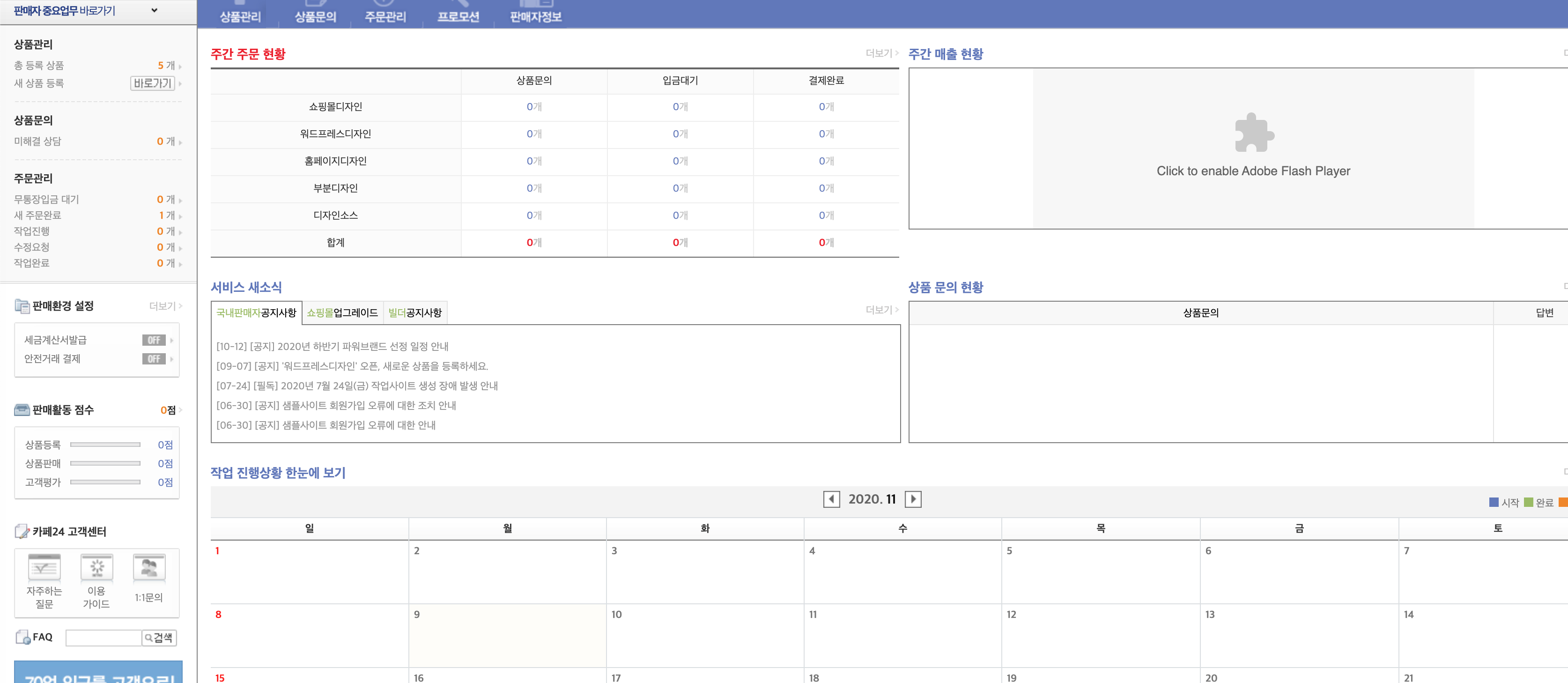The height and width of the screenshot is (683, 1568).
Task: Open the 워드프레스디자인 오픈 notice link
Action: [x=352, y=366]
